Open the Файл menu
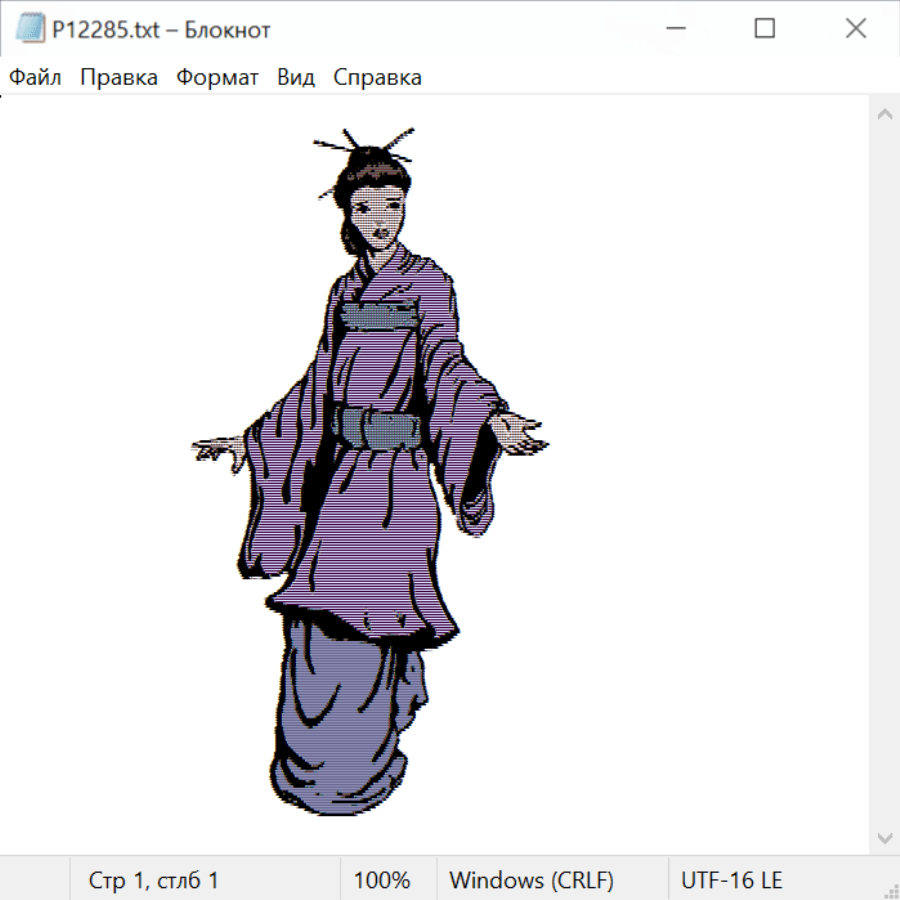 (x=35, y=78)
